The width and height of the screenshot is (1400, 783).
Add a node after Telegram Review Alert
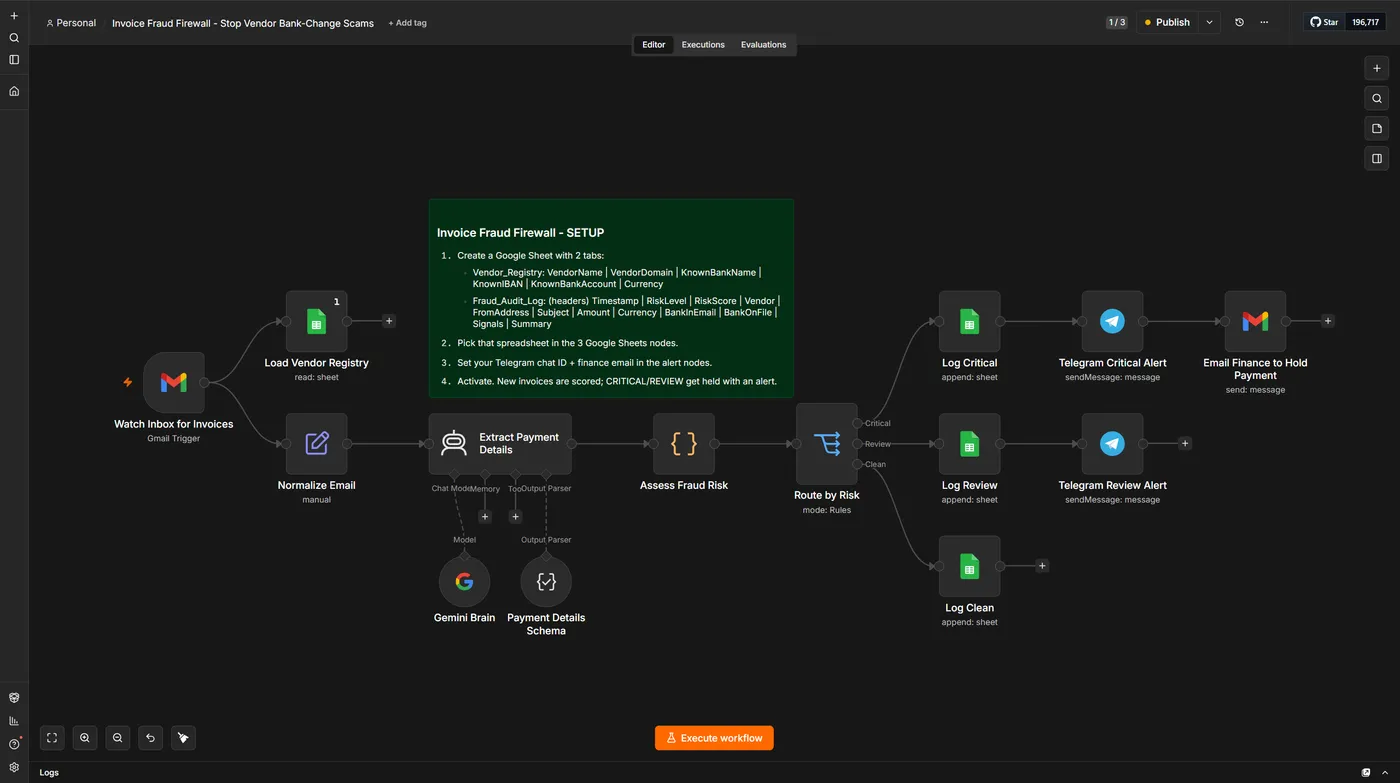[x=1185, y=443]
